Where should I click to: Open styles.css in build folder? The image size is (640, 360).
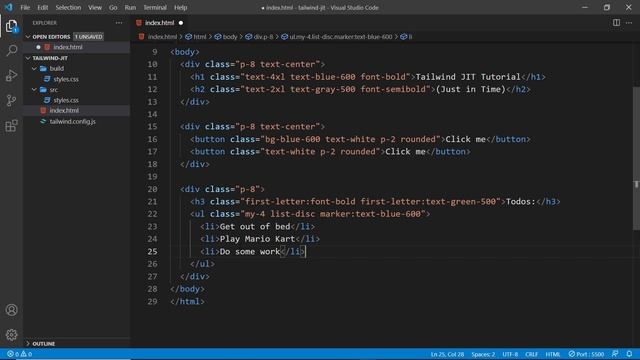coord(66,79)
